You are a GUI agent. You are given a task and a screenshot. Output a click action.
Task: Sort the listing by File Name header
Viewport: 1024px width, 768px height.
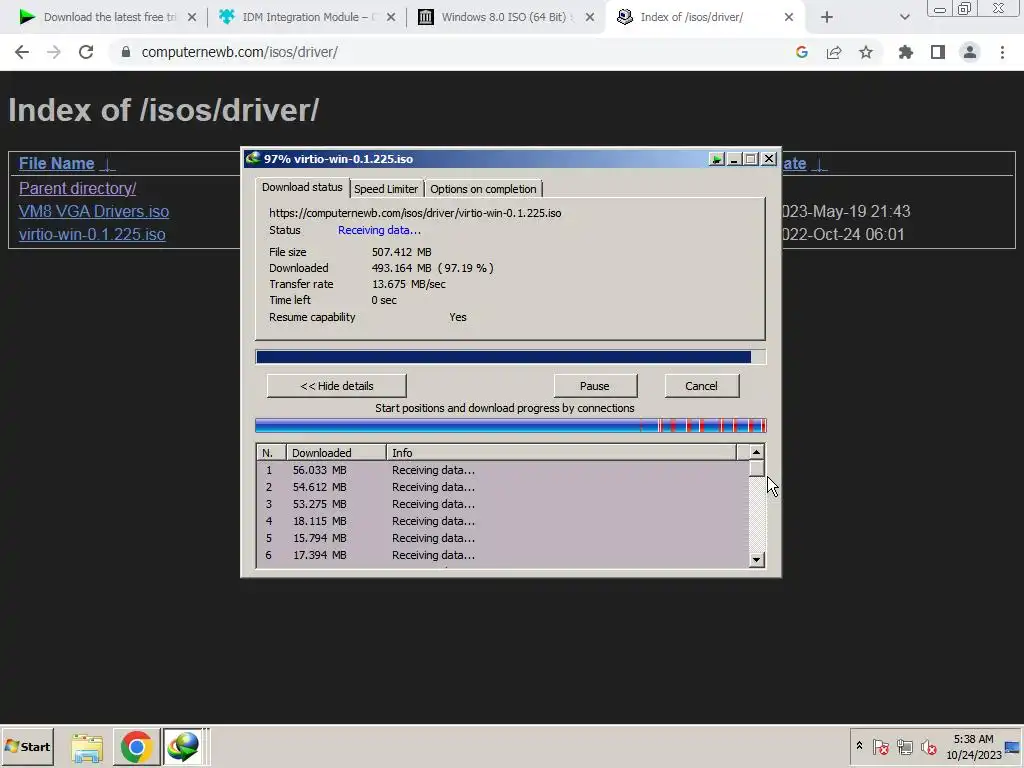(x=57, y=163)
